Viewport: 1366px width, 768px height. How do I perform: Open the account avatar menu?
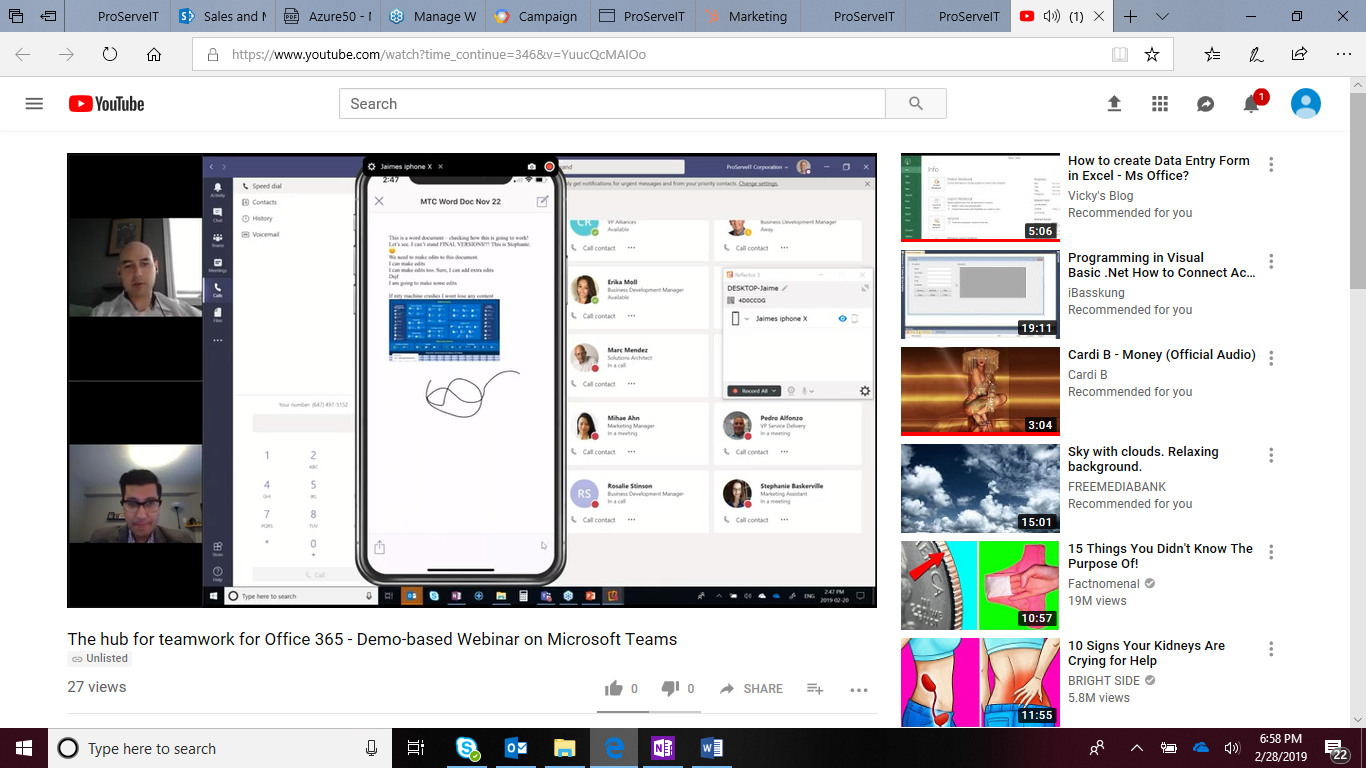1306,103
